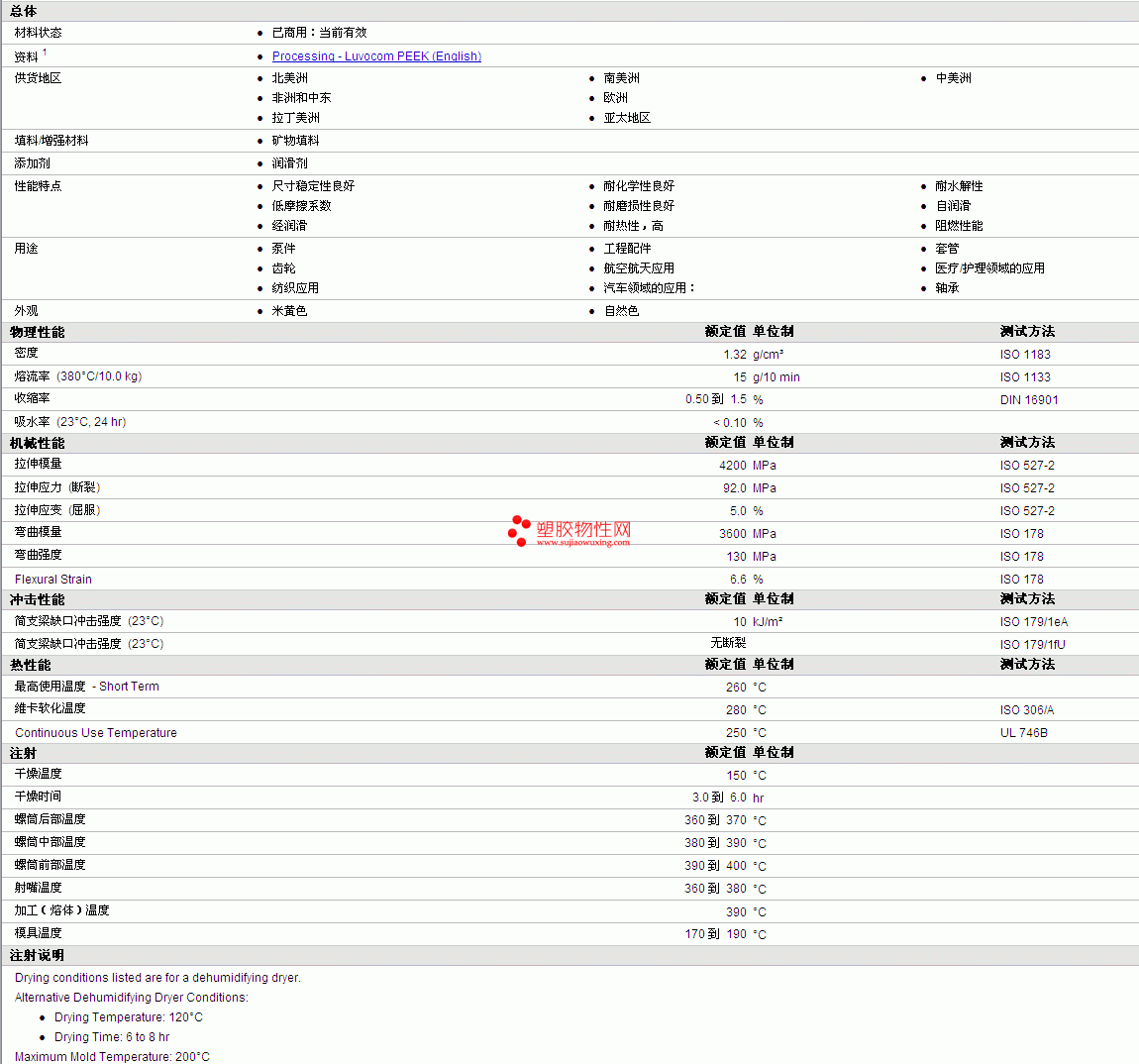Click the density value 1.32

pos(734,355)
